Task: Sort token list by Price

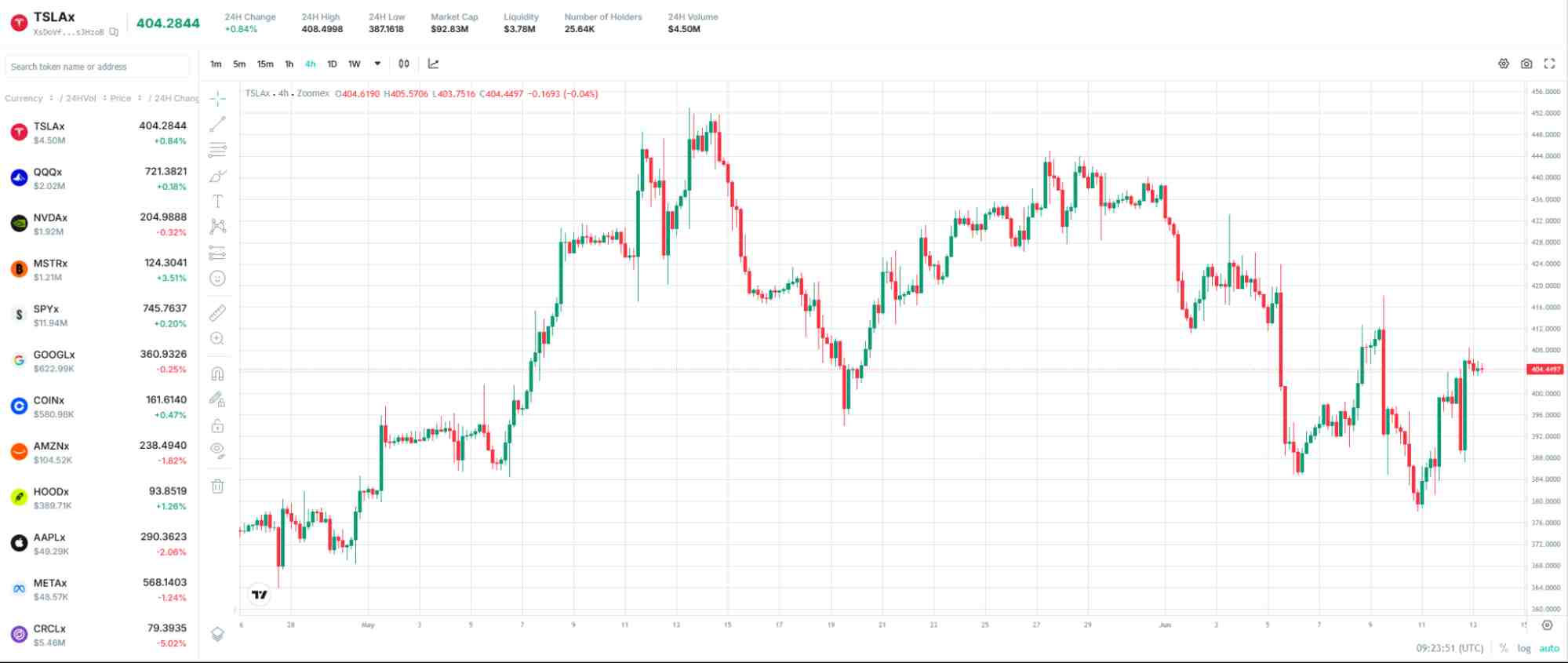Action: (x=126, y=98)
